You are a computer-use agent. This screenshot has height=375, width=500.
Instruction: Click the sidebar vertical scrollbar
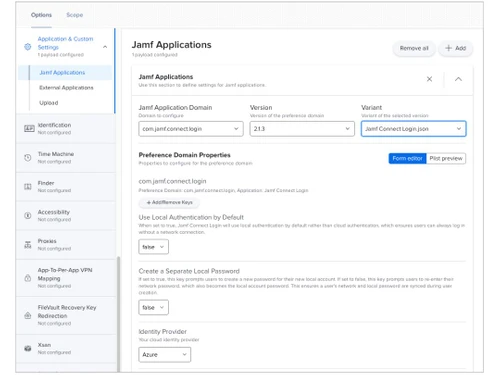pos(118,313)
